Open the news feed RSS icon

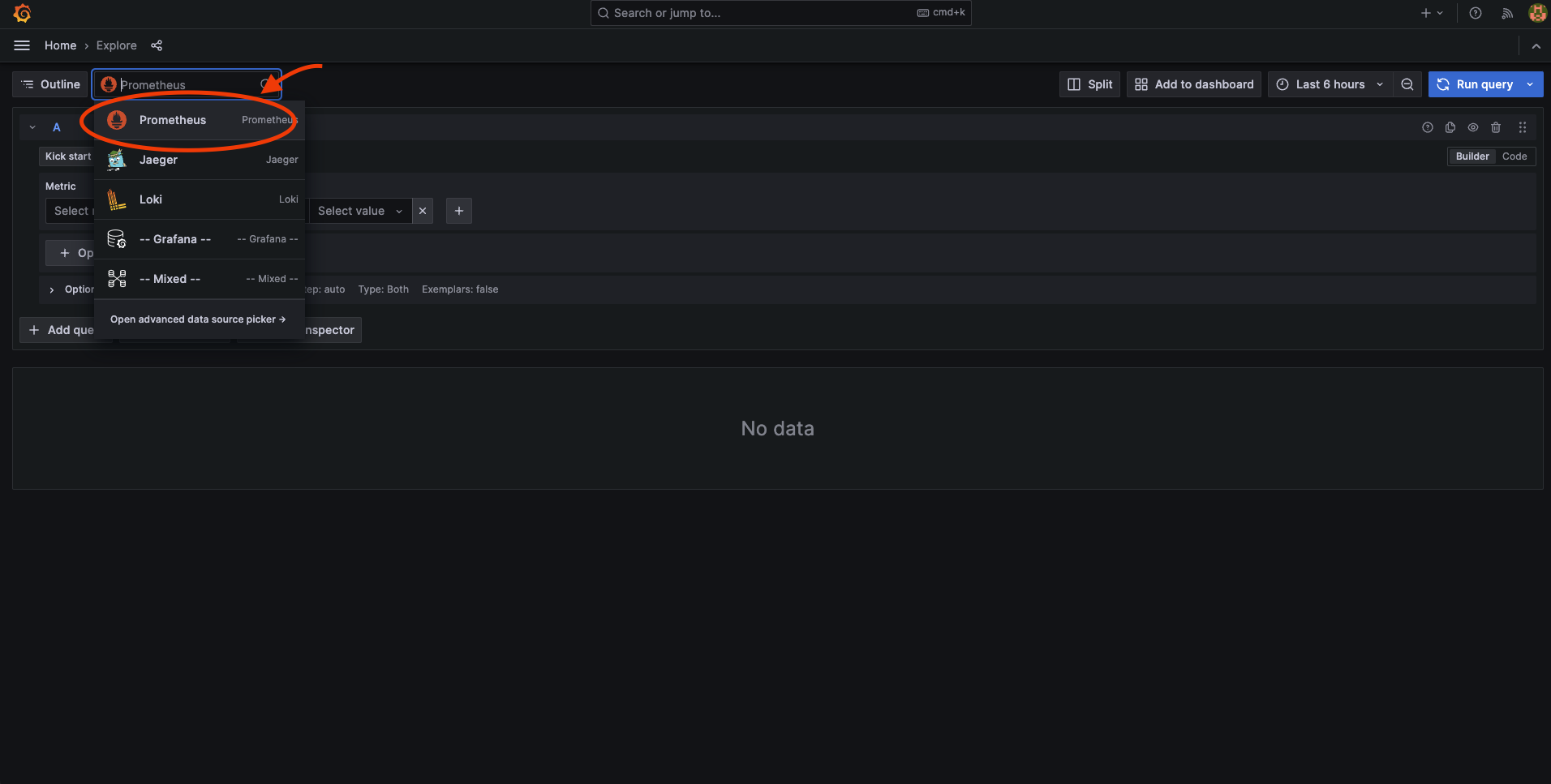click(x=1507, y=13)
